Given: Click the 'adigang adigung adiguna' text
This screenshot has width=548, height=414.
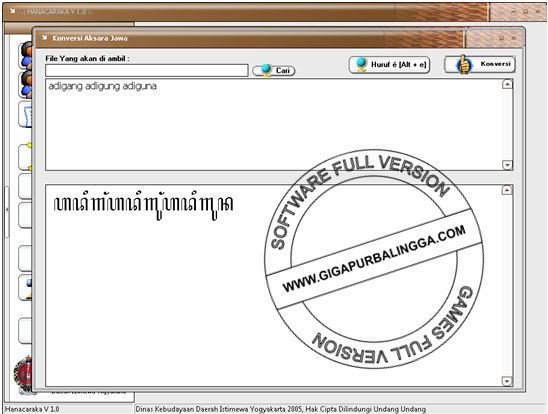Looking at the screenshot, I should pyautogui.click(x=102, y=86).
